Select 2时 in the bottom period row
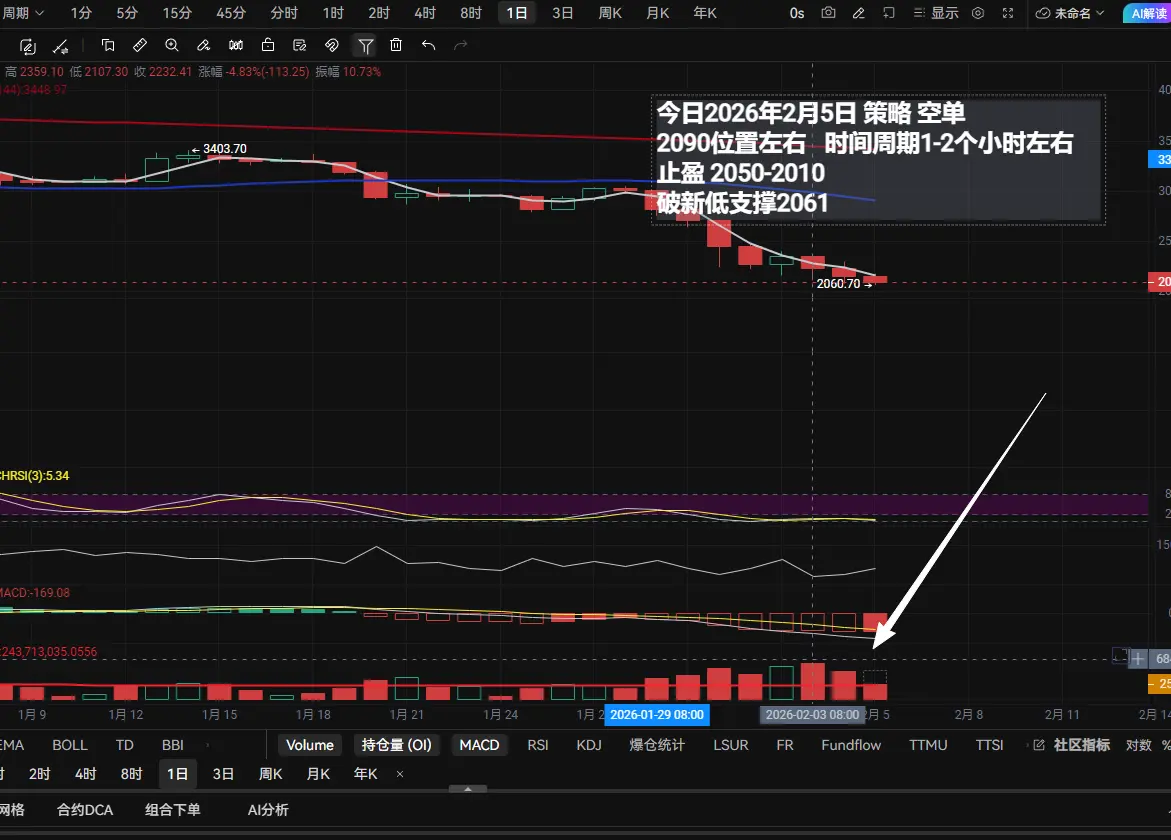The image size is (1171, 840). 40,774
